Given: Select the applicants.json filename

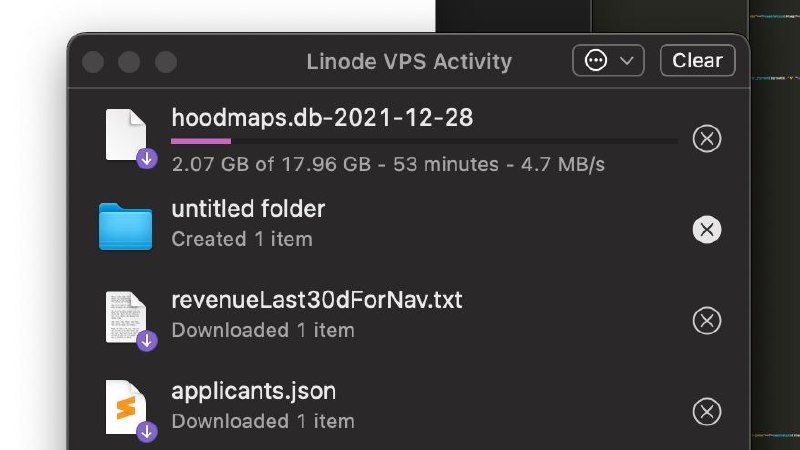Looking at the screenshot, I should point(254,390).
